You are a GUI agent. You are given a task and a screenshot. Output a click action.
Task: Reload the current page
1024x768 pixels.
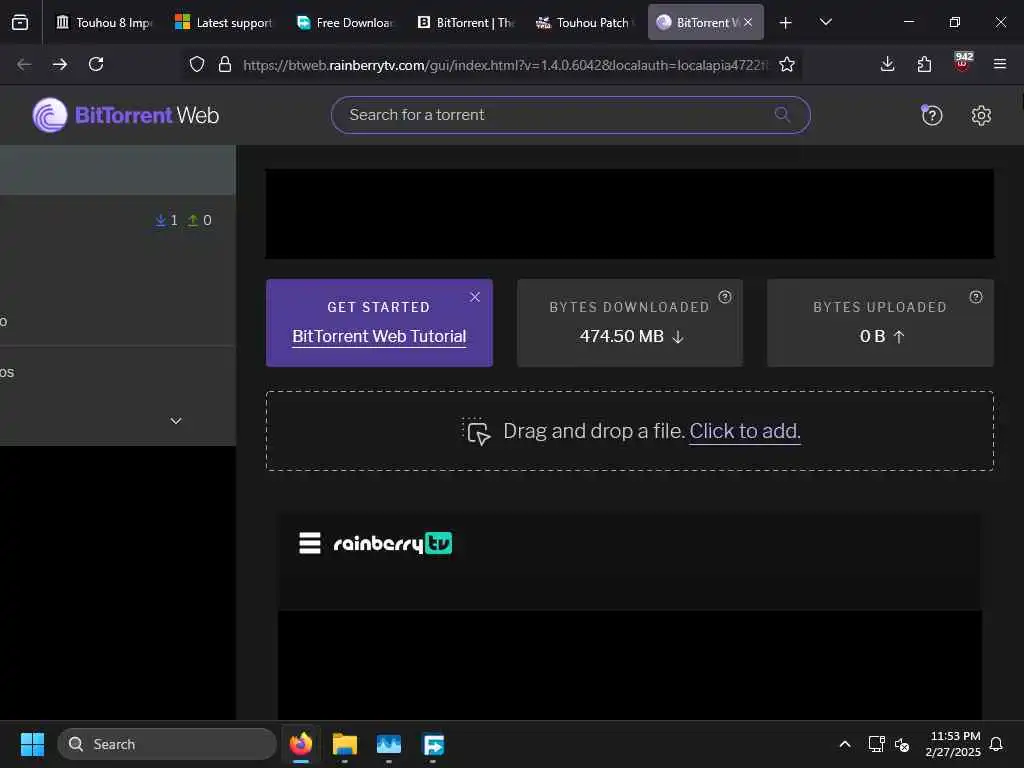pyautogui.click(x=96, y=64)
